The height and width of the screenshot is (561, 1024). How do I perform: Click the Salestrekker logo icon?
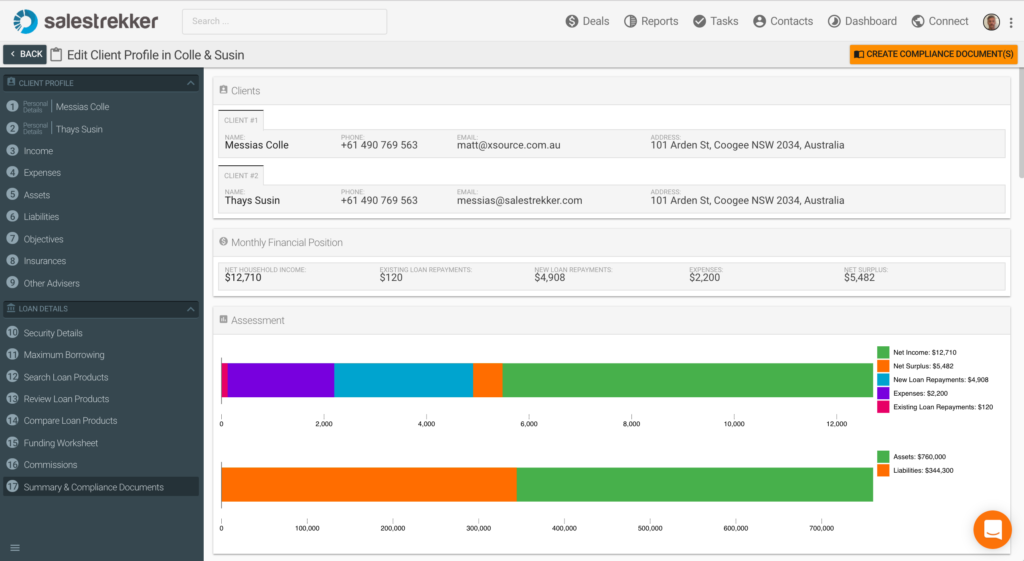25,22
